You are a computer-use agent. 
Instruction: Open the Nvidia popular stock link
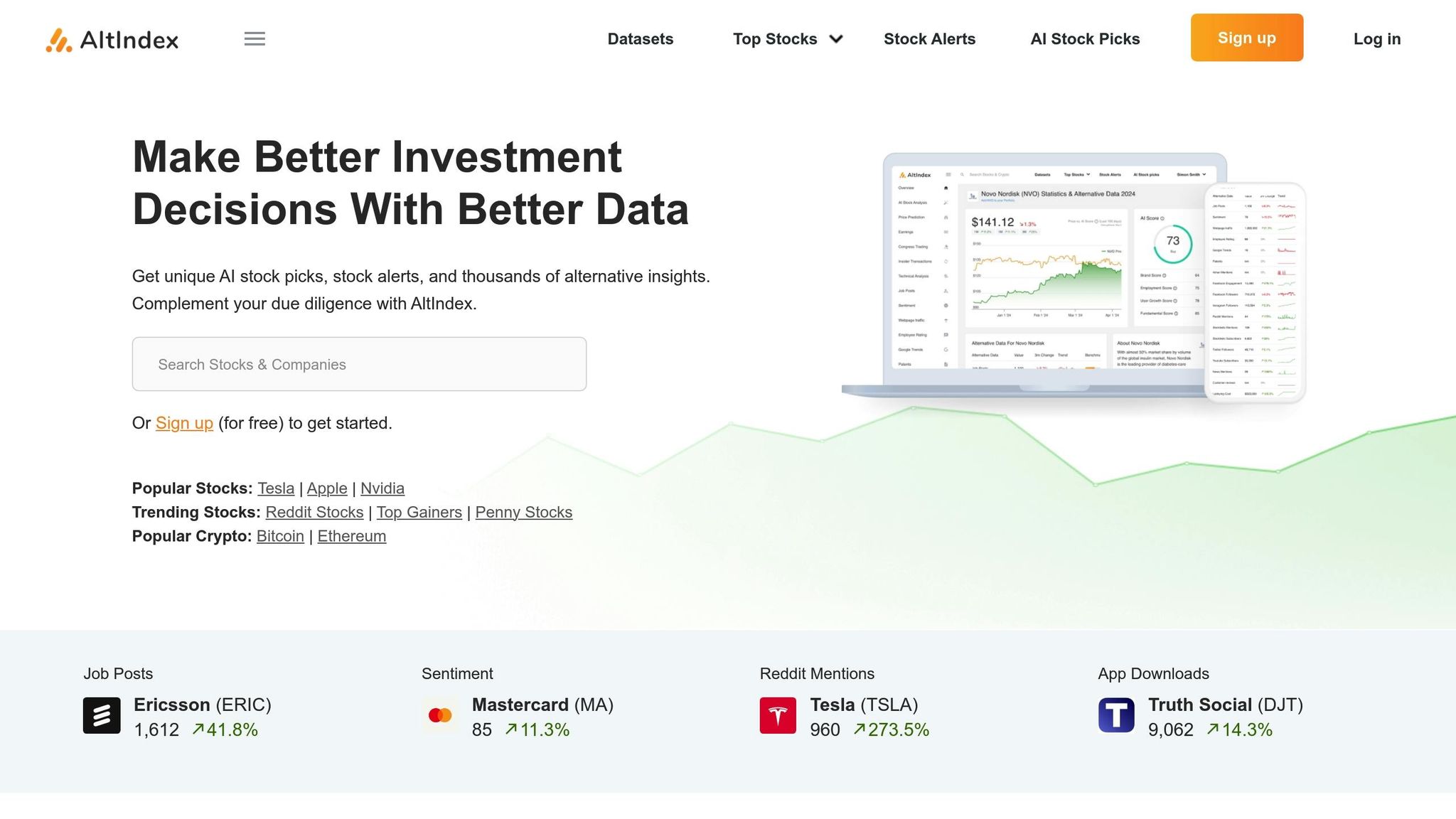click(382, 488)
